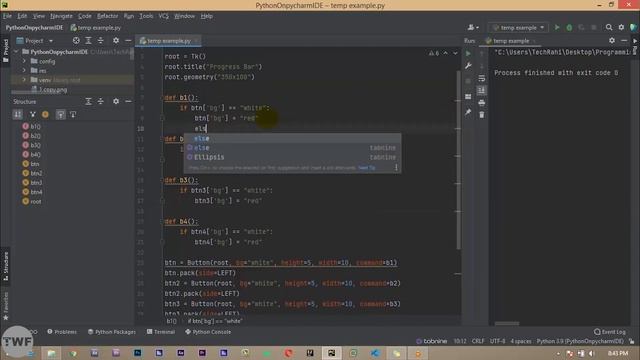Toggle soft-wrap in Run console

482,78
